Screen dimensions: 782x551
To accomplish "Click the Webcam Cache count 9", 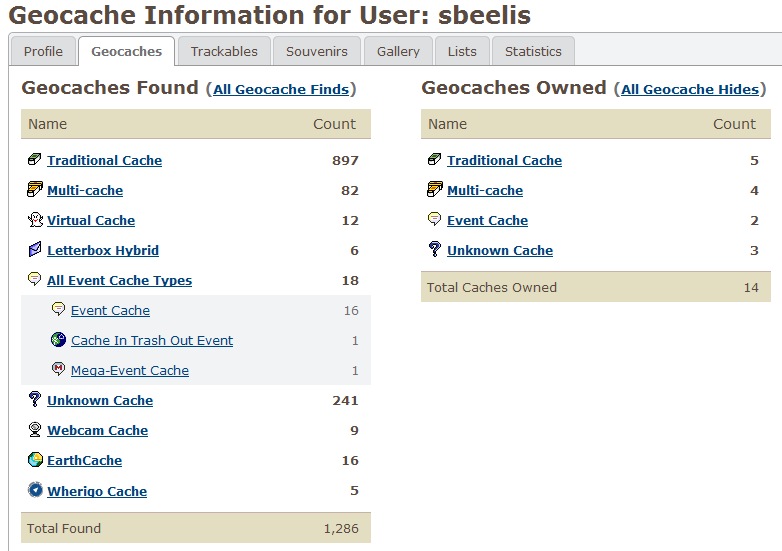I will click(354, 430).
